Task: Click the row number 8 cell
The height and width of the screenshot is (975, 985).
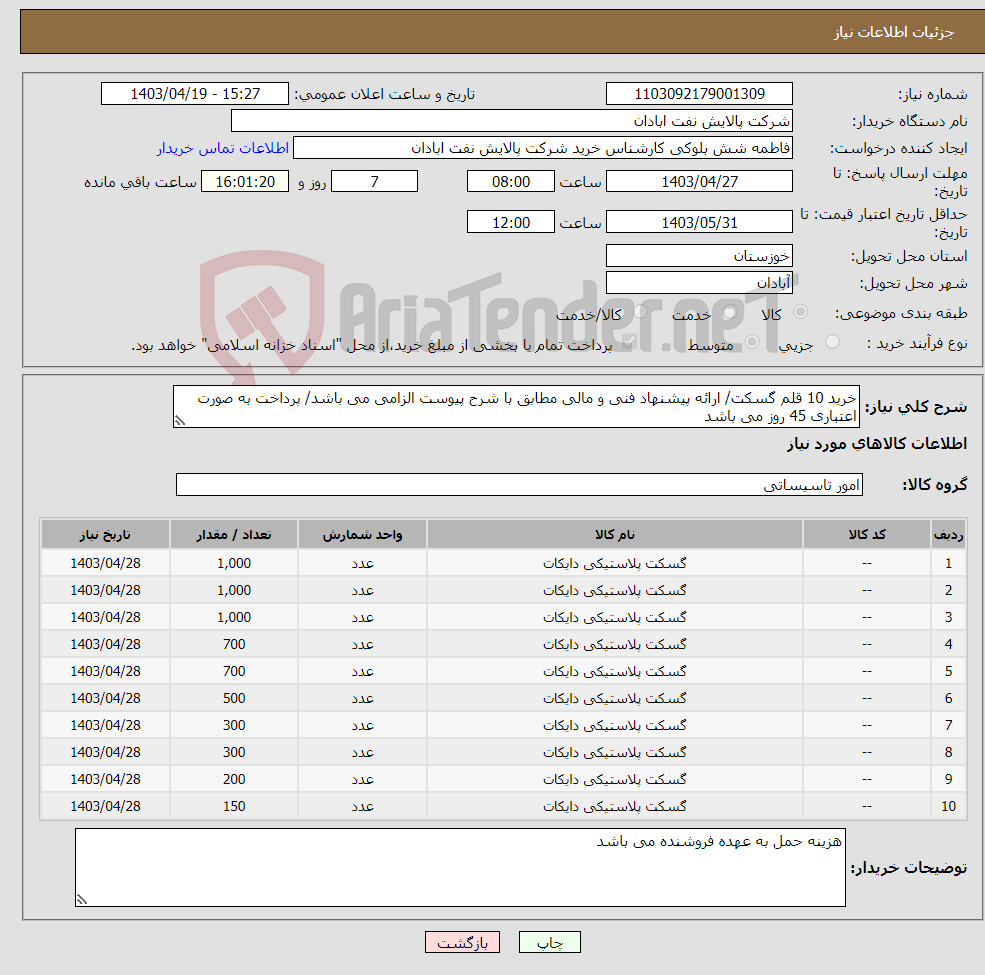Action: (x=948, y=753)
